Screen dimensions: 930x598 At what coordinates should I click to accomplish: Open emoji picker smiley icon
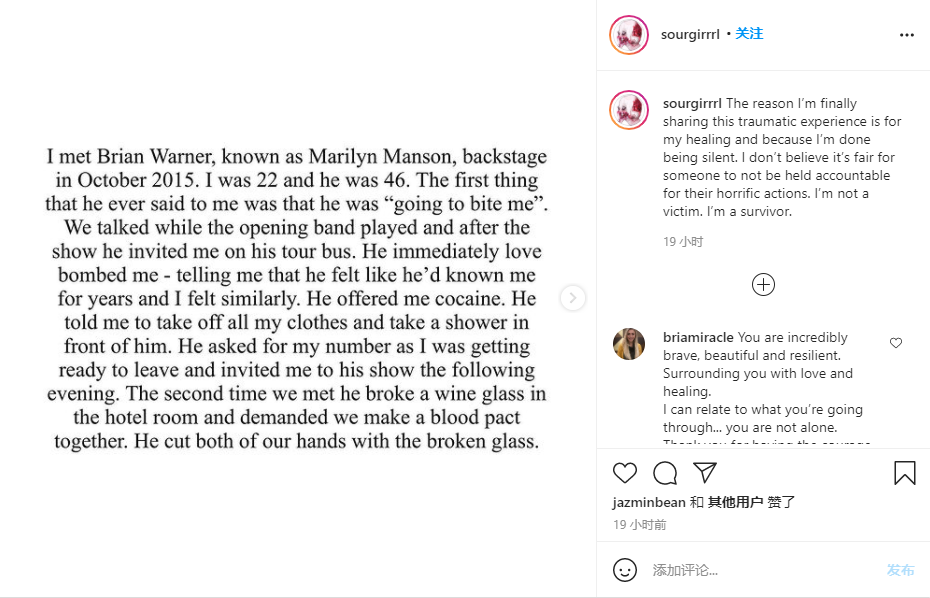click(625, 570)
